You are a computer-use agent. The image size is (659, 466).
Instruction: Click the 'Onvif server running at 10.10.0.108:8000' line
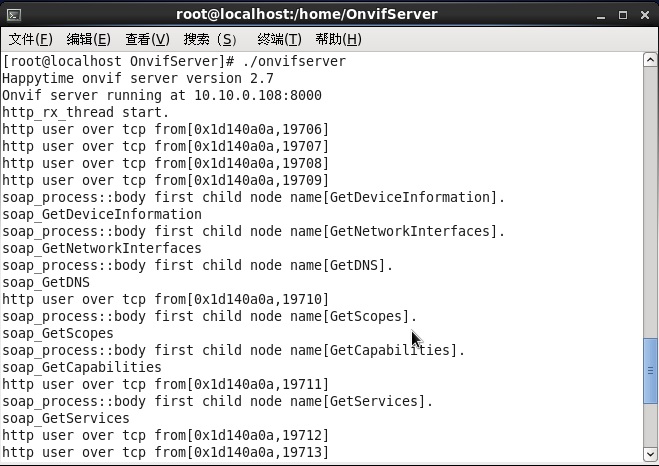click(162, 95)
